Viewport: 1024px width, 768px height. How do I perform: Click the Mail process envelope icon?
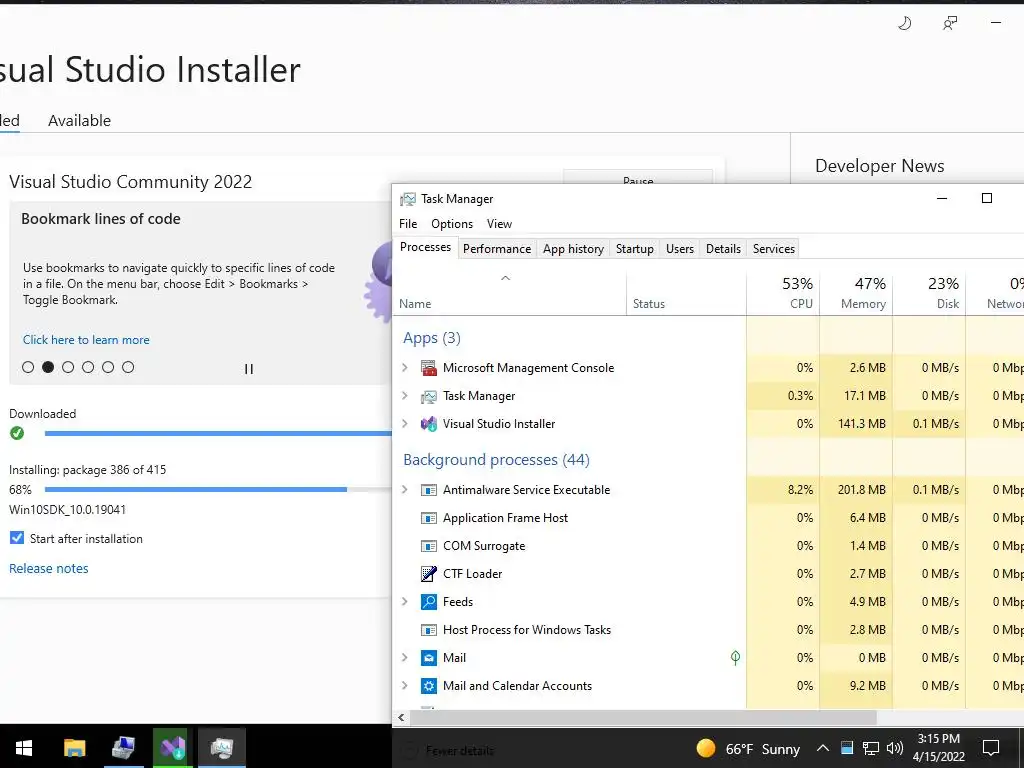[428, 658]
